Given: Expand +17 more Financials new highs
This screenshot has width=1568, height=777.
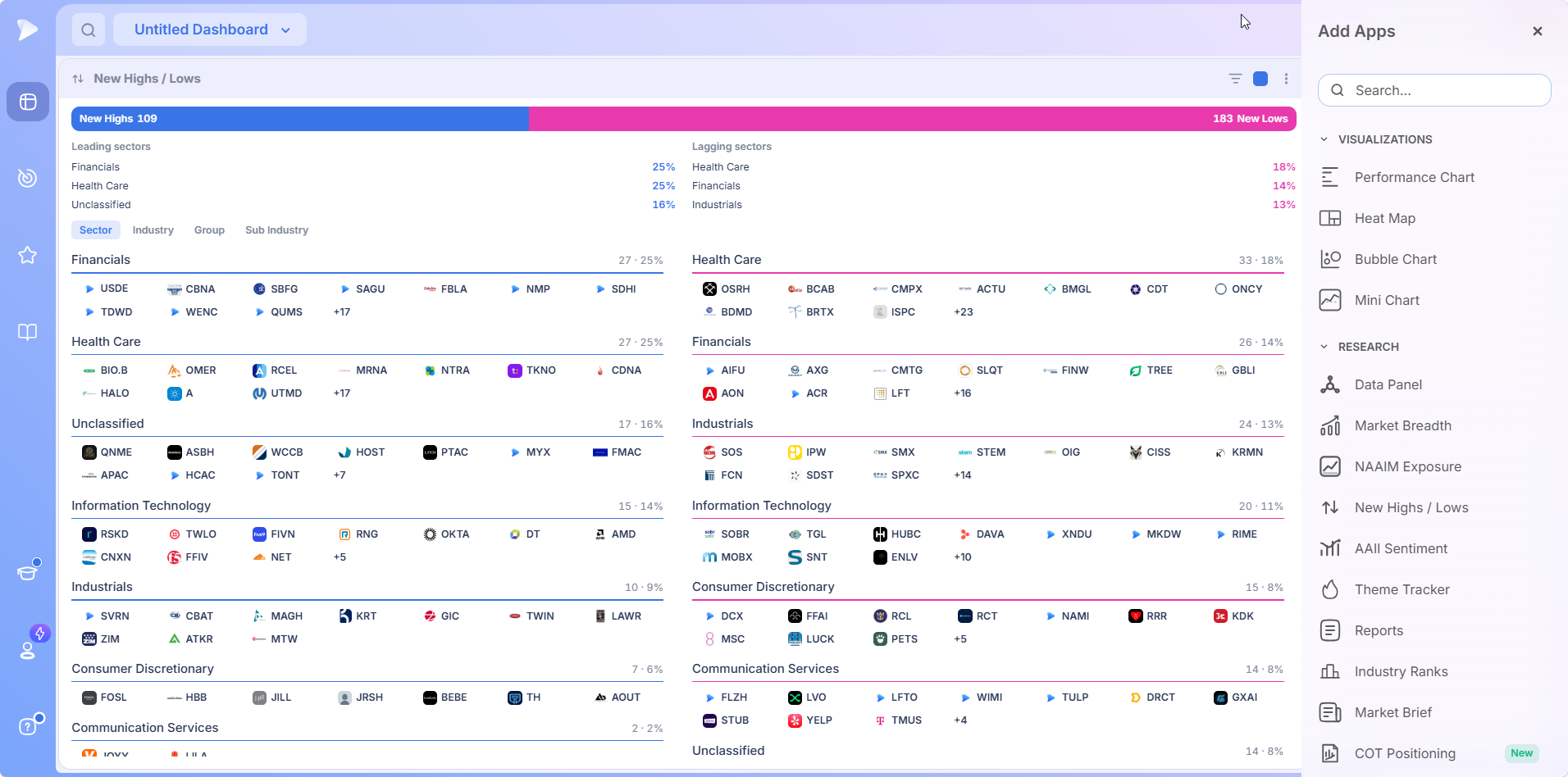Looking at the screenshot, I should point(342,312).
